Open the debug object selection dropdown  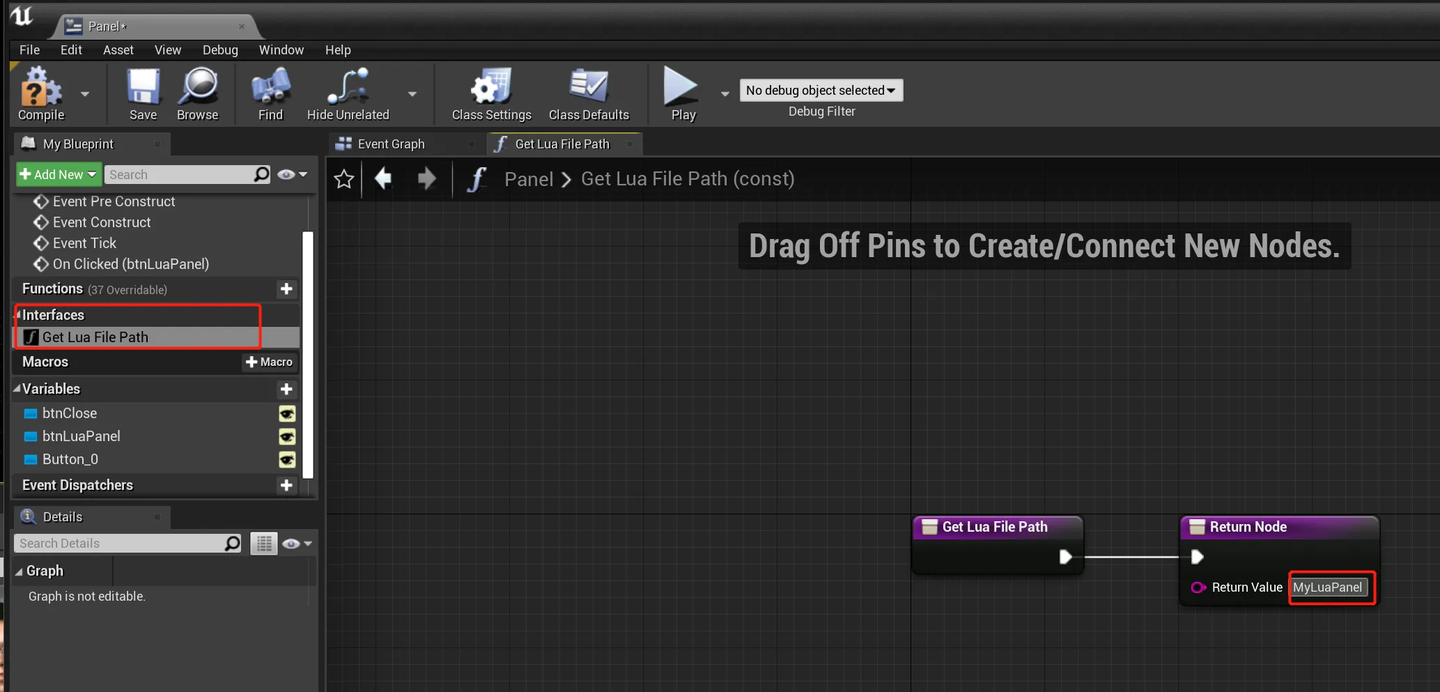(821, 90)
